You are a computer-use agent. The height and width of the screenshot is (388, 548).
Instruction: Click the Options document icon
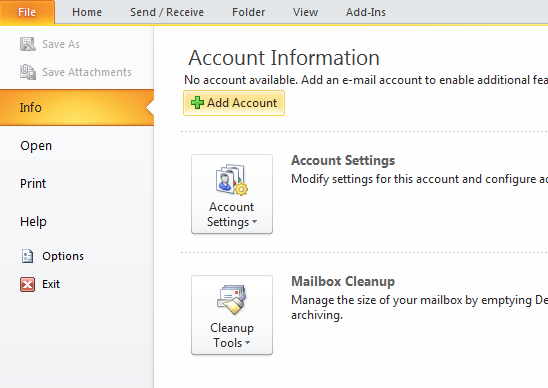pos(27,256)
